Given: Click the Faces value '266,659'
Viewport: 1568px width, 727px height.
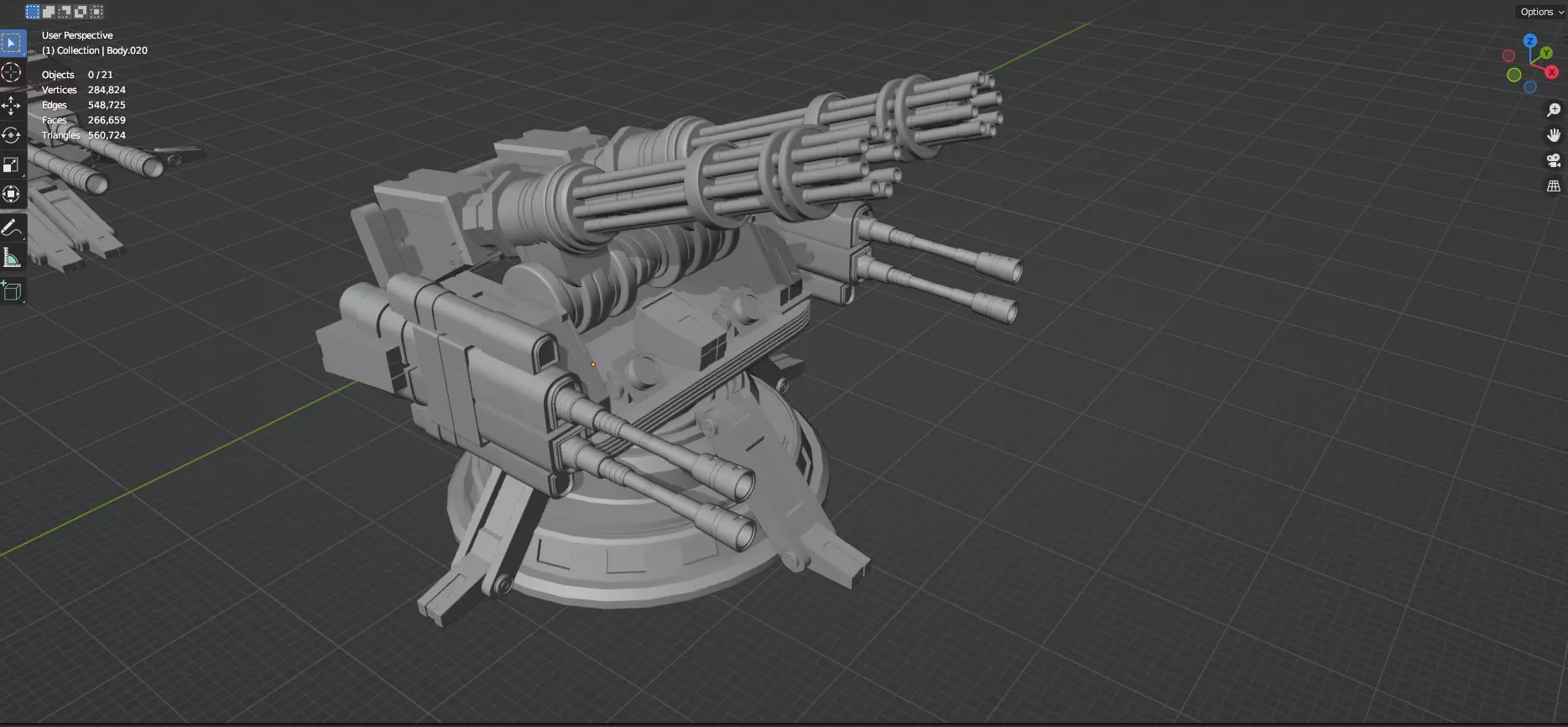Looking at the screenshot, I should [x=107, y=120].
